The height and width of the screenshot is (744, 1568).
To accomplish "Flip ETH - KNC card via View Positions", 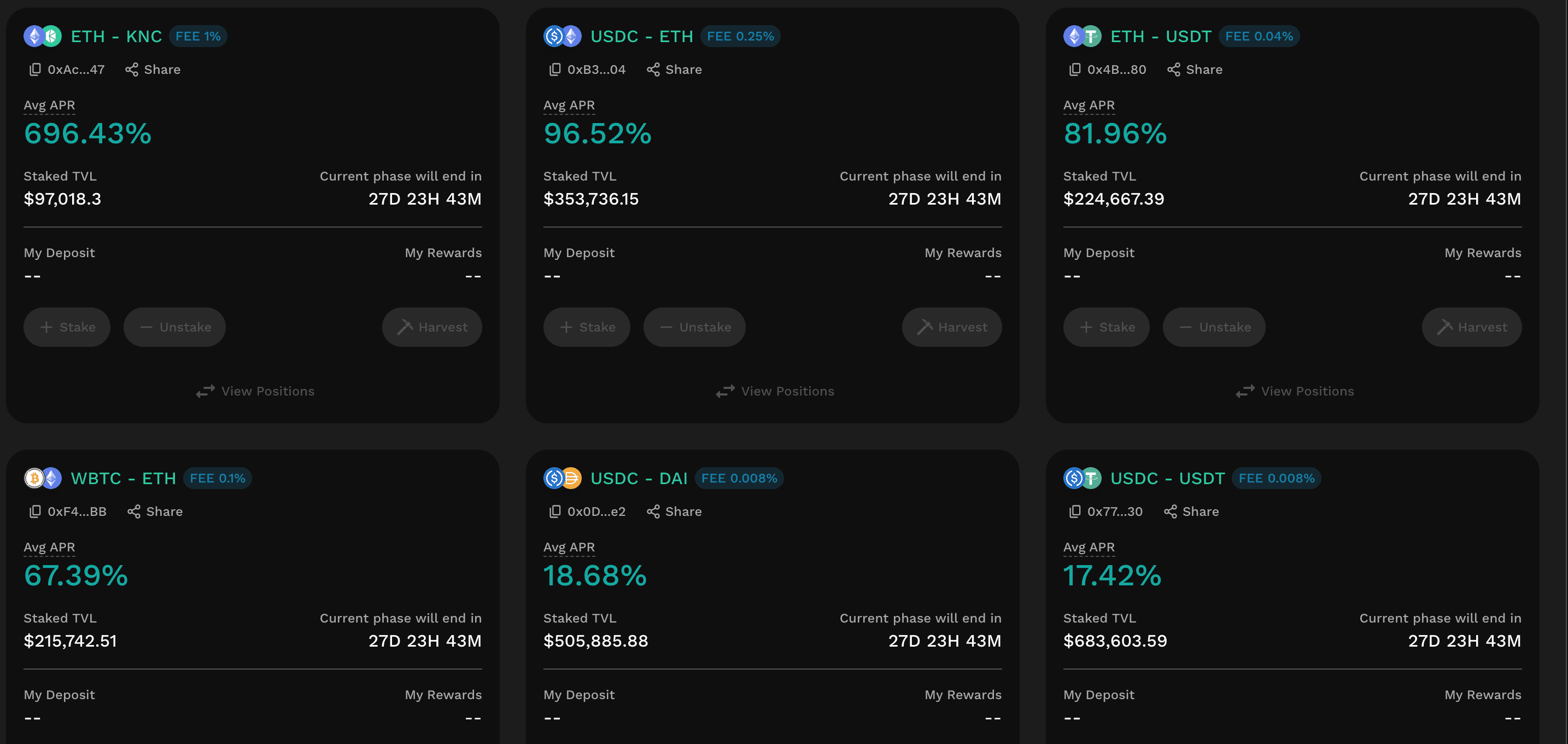I will coord(255,391).
